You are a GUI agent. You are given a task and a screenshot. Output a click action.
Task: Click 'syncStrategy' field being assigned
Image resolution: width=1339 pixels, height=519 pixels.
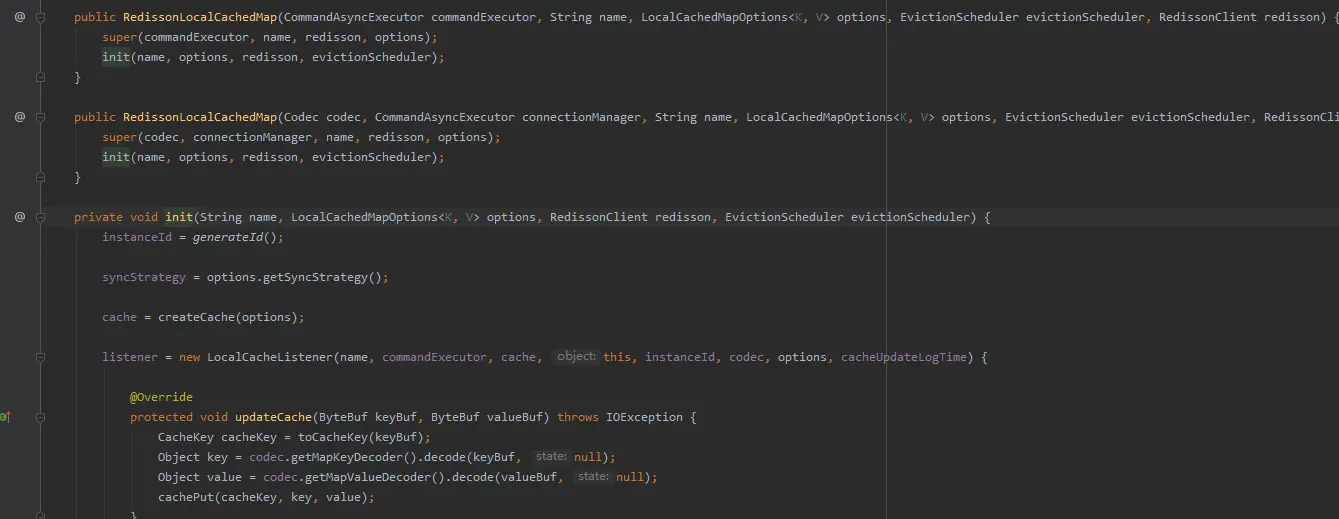(x=144, y=277)
